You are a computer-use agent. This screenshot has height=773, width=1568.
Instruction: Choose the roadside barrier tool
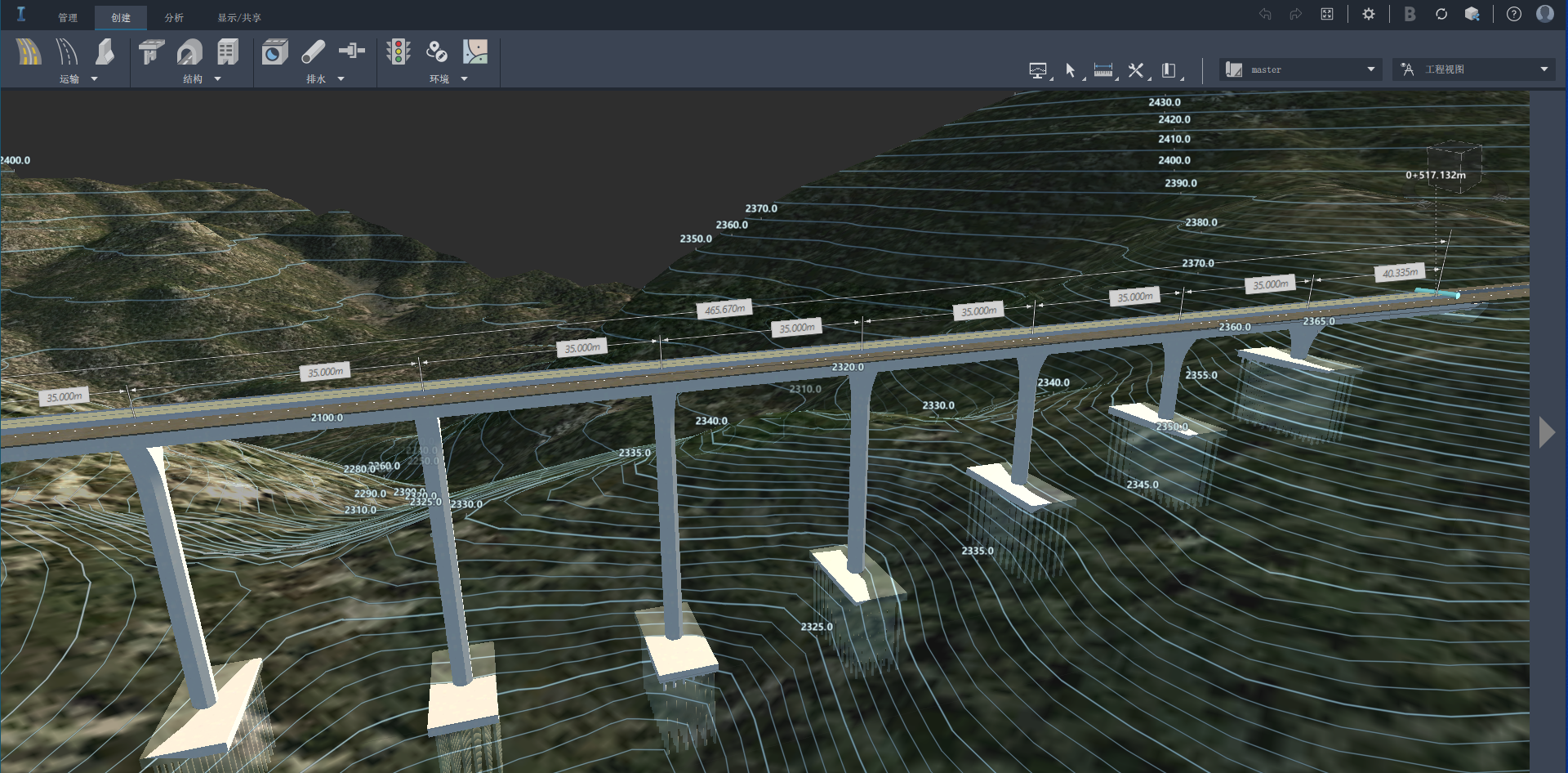[105, 52]
